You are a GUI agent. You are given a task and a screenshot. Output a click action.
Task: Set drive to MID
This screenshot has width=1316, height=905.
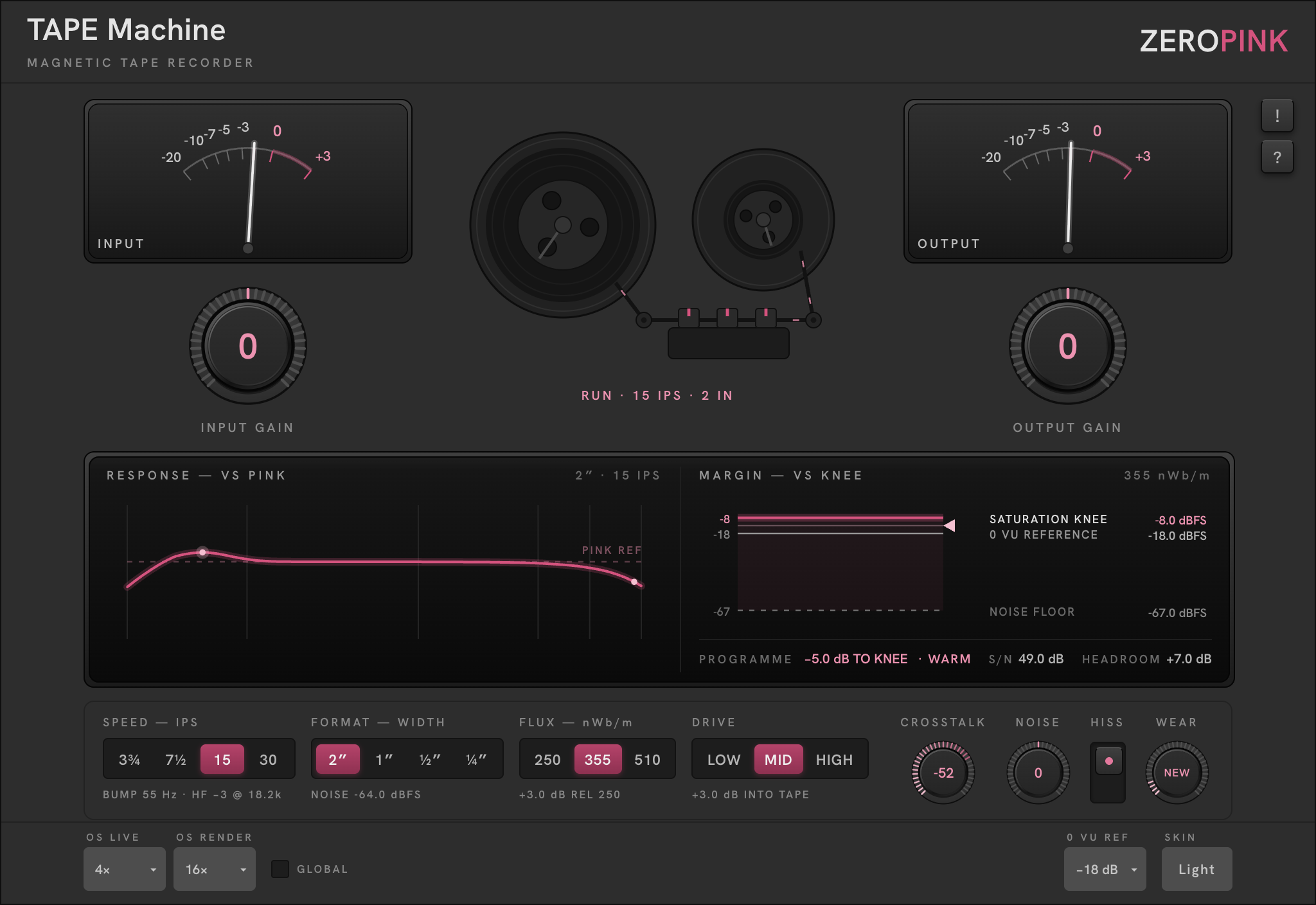(778, 760)
